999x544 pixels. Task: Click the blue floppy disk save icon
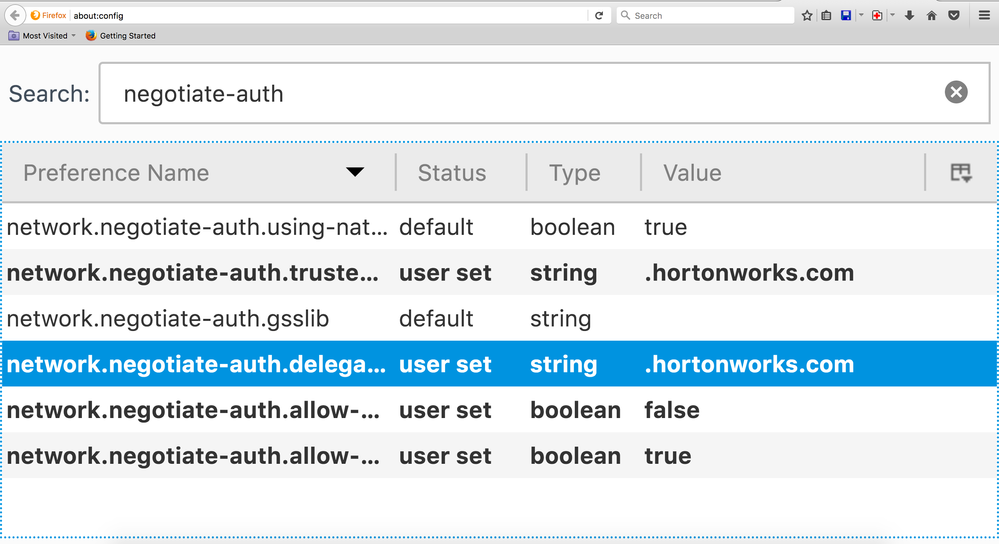[846, 15]
